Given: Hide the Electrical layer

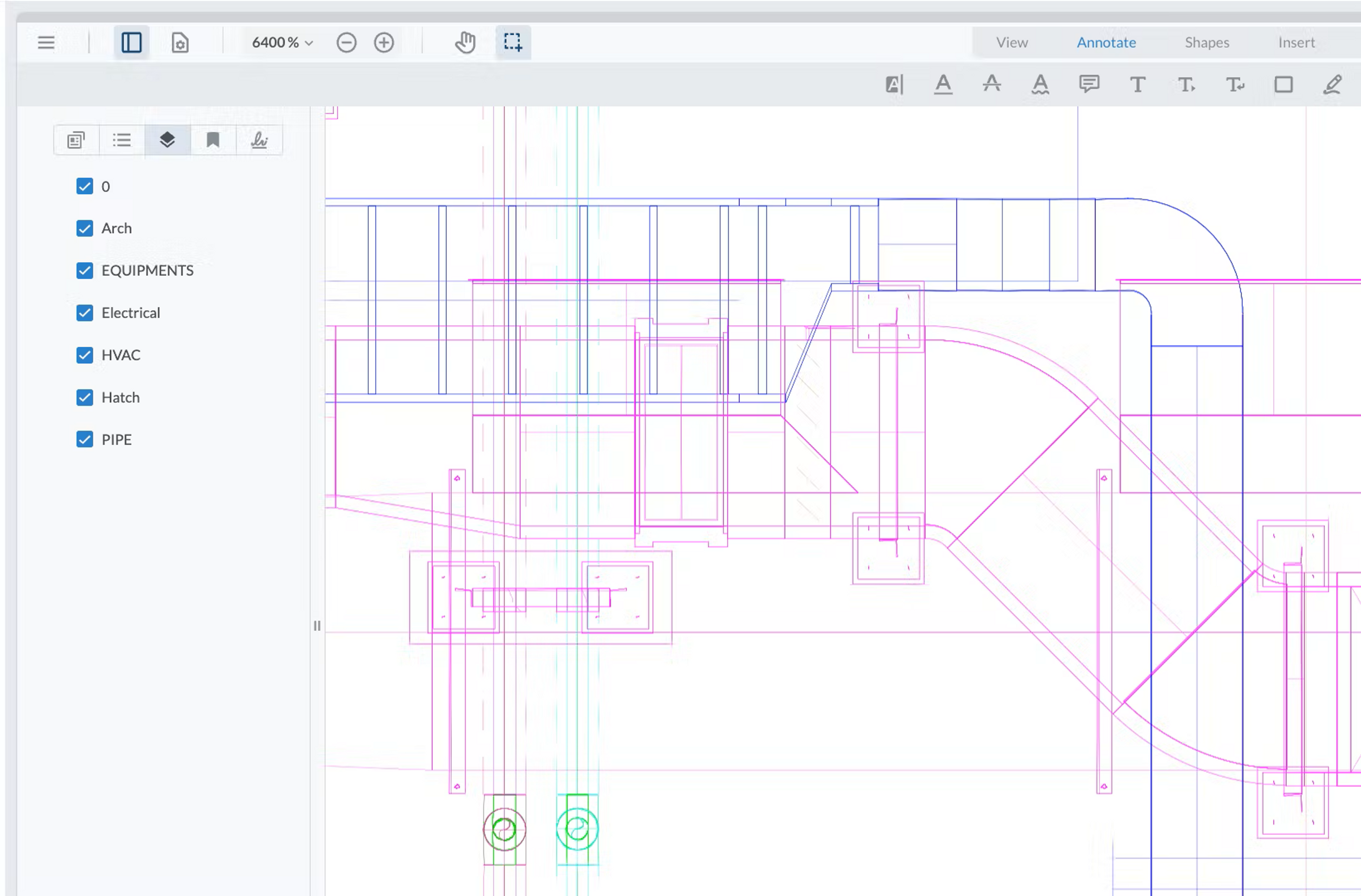Looking at the screenshot, I should (85, 313).
